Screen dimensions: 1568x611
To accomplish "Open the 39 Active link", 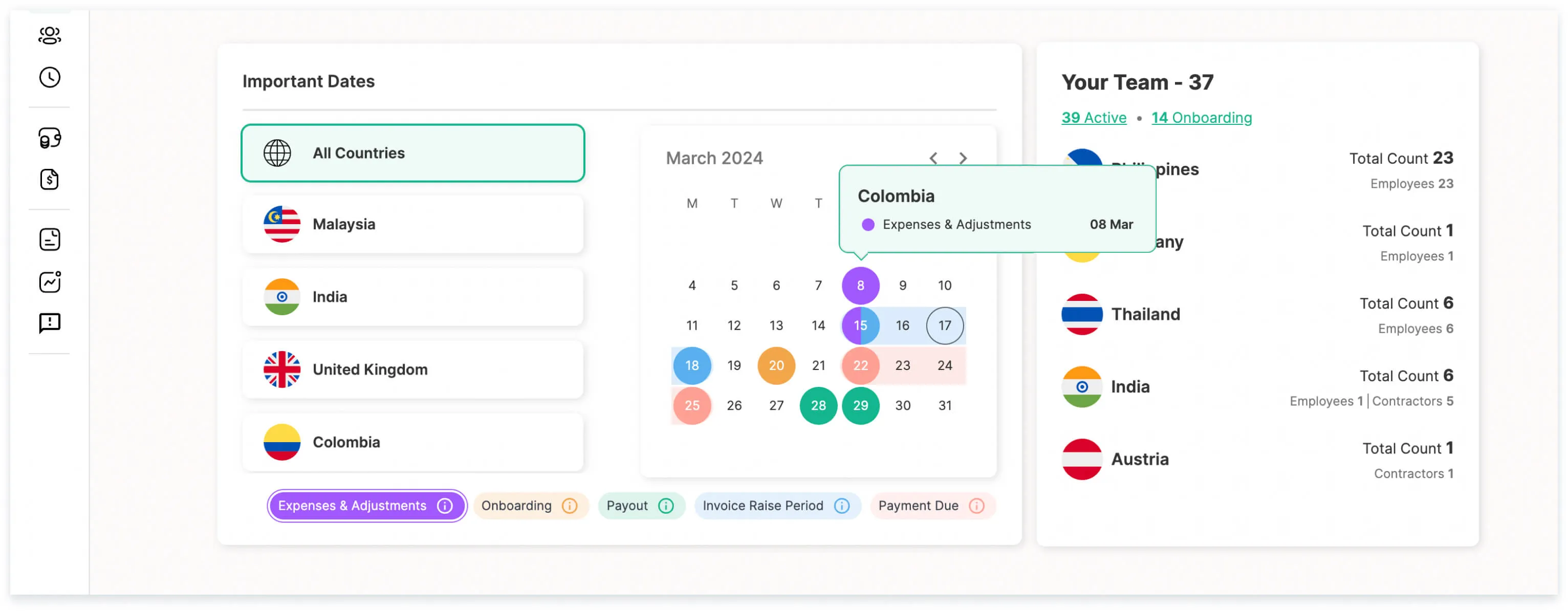I will (1094, 118).
